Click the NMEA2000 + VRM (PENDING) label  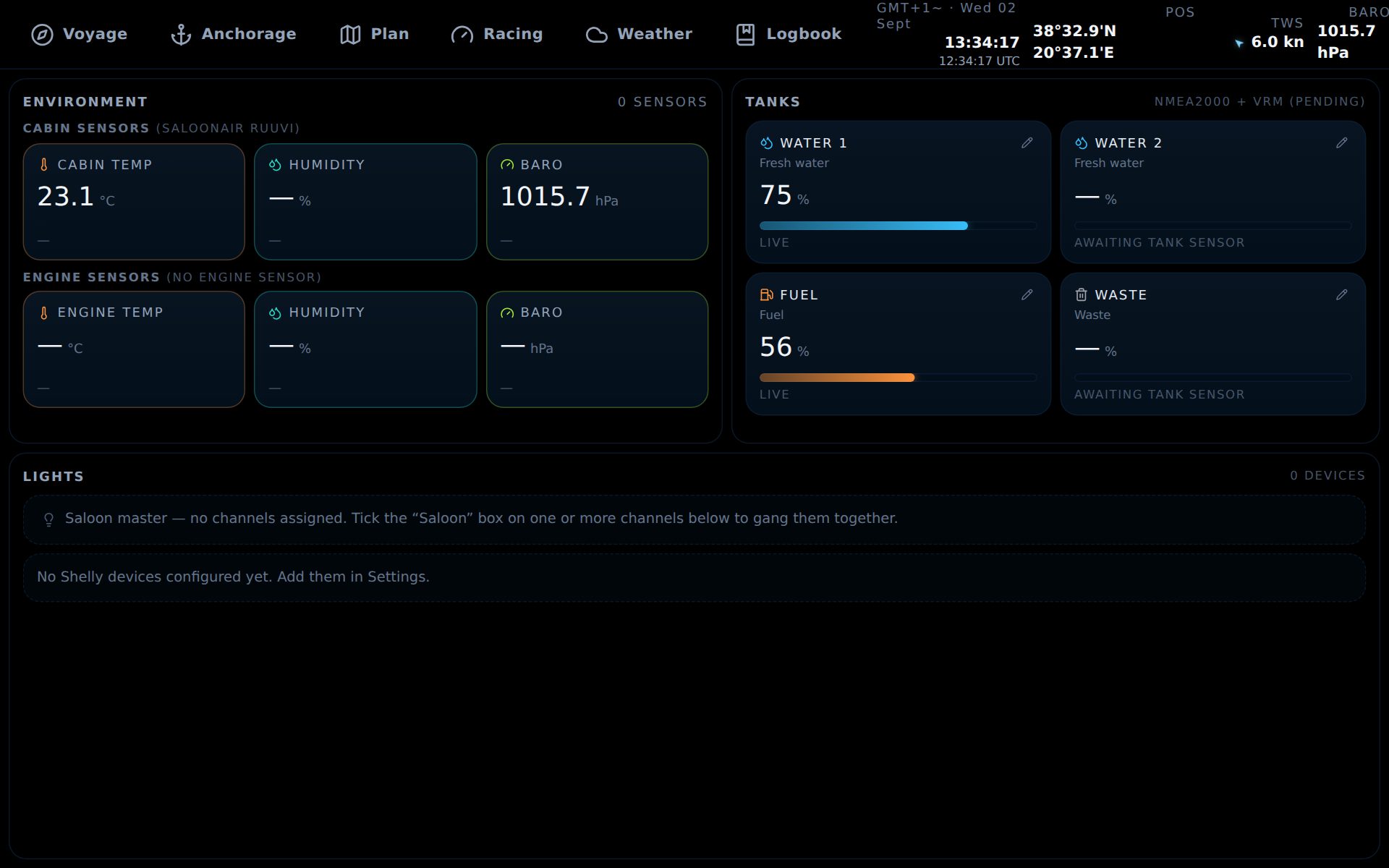[x=1260, y=102]
